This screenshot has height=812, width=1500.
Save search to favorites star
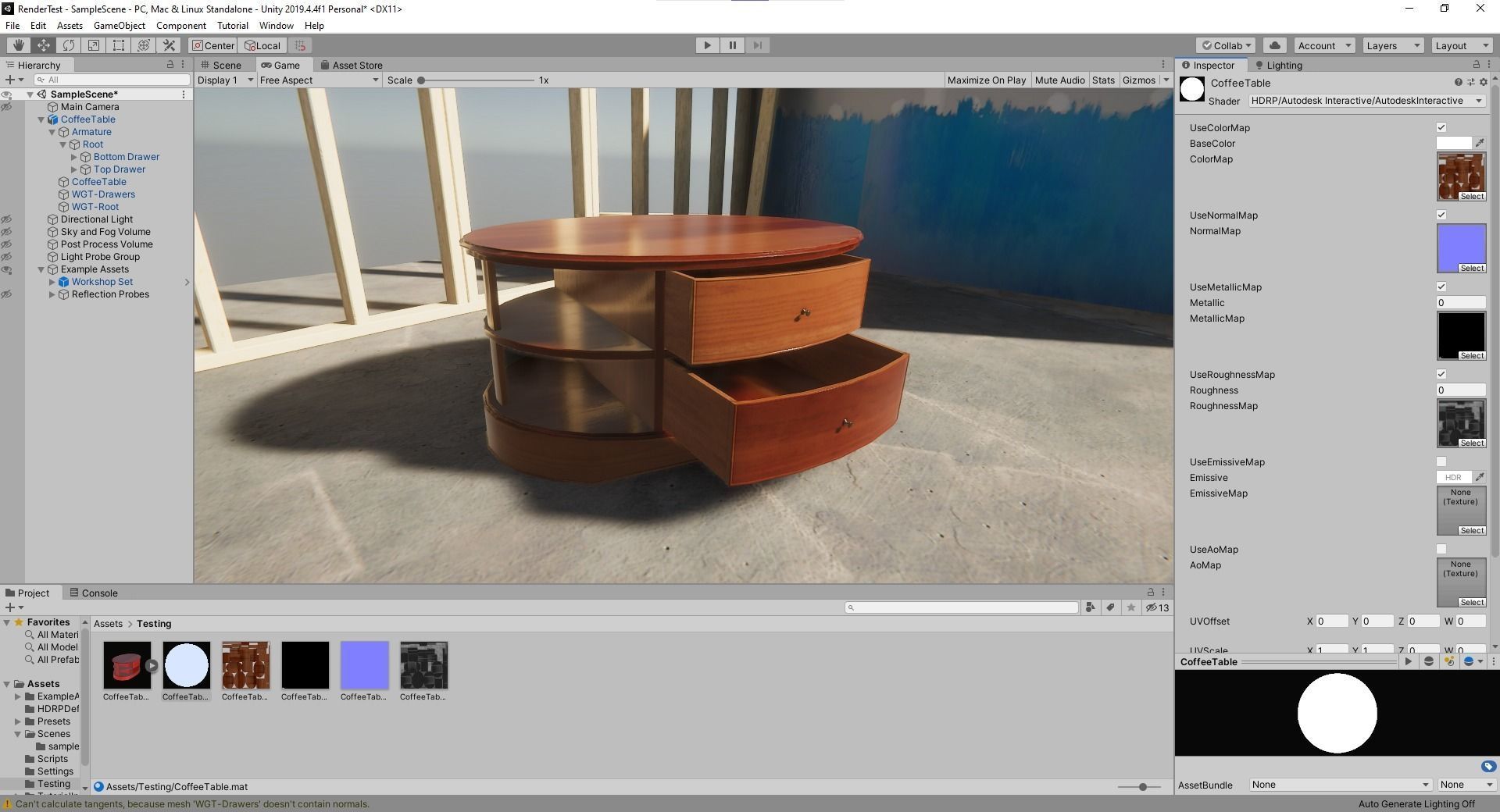tap(1130, 607)
